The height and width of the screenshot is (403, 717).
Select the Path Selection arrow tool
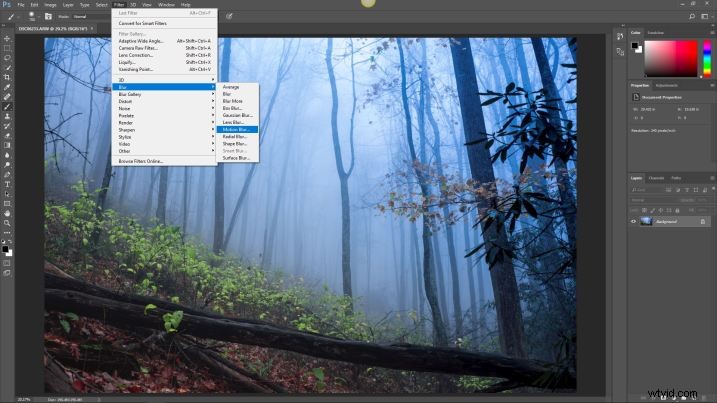[7, 194]
